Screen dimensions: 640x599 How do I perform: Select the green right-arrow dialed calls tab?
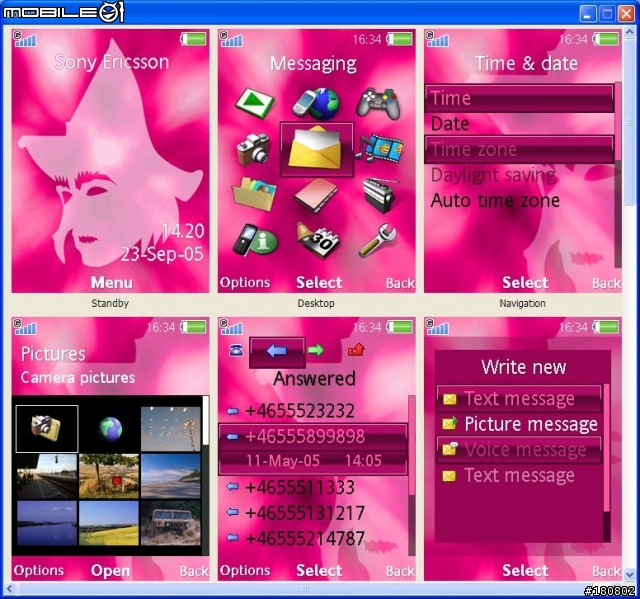coord(316,350)
